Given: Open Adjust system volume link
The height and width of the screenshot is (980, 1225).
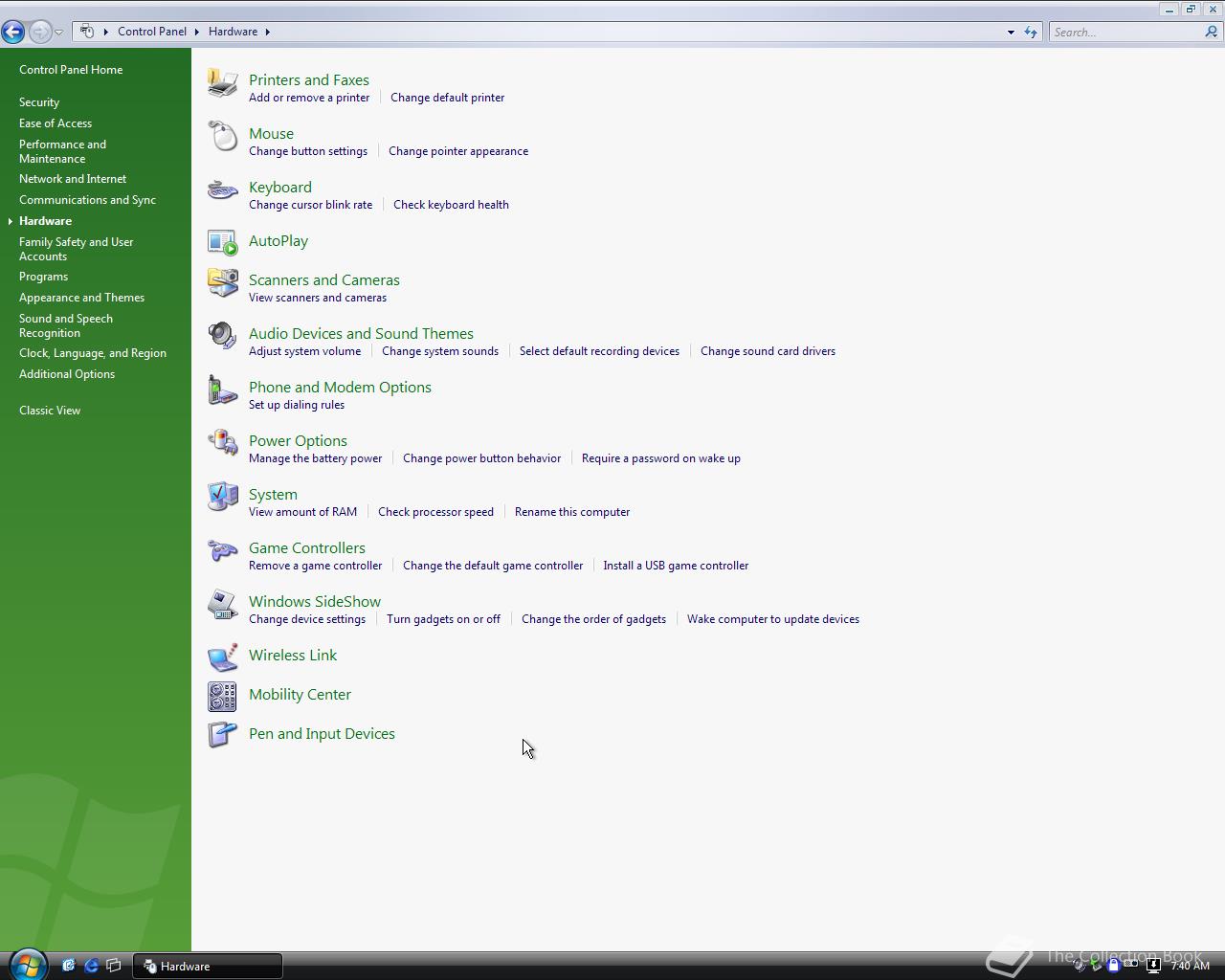Looking at the screenshot, I should pos(304,351).
